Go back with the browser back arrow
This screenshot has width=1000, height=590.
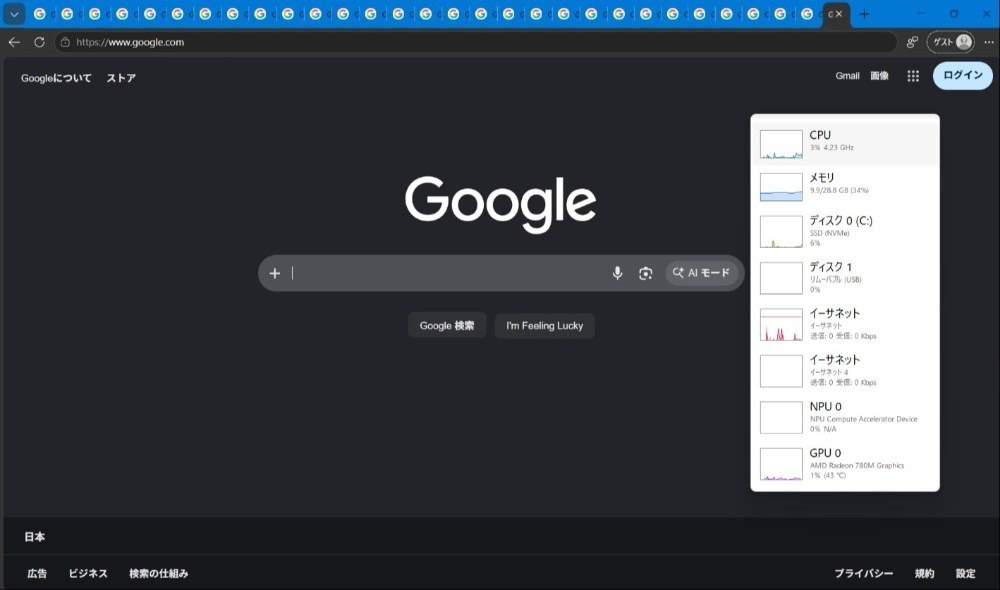click(x=14, y=42)
